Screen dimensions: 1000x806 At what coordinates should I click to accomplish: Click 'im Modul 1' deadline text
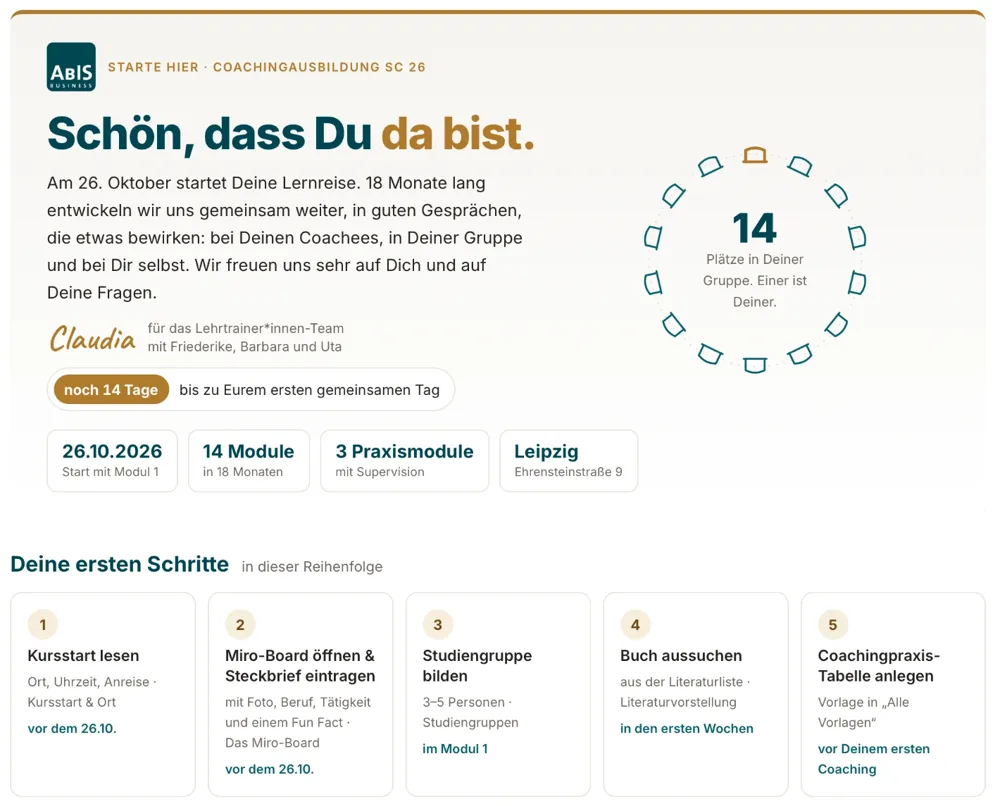[455, 749]
